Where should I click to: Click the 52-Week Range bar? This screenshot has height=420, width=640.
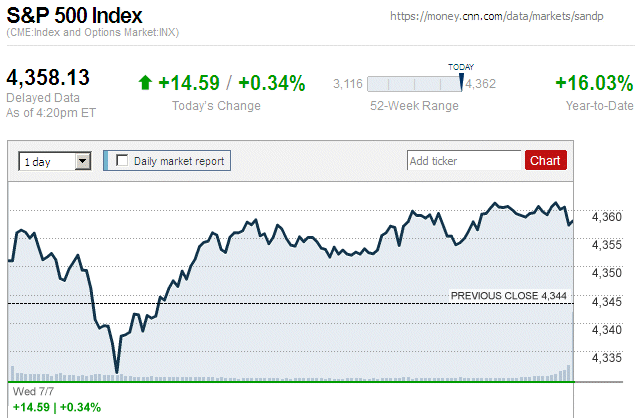[x=415, y=84]
